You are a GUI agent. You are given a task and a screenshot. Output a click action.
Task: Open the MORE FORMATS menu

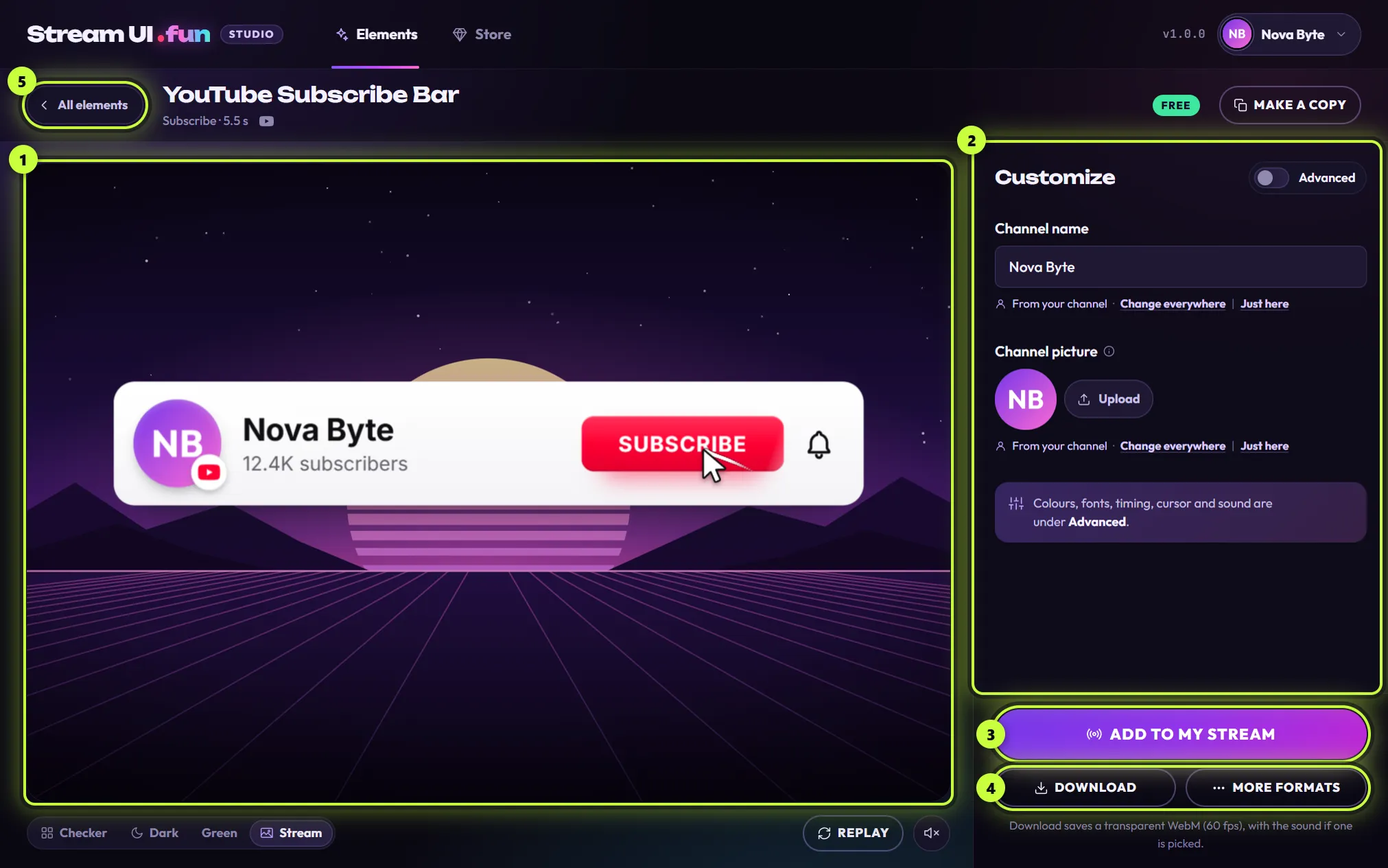pyautogui.click(x=1276, y=788)
